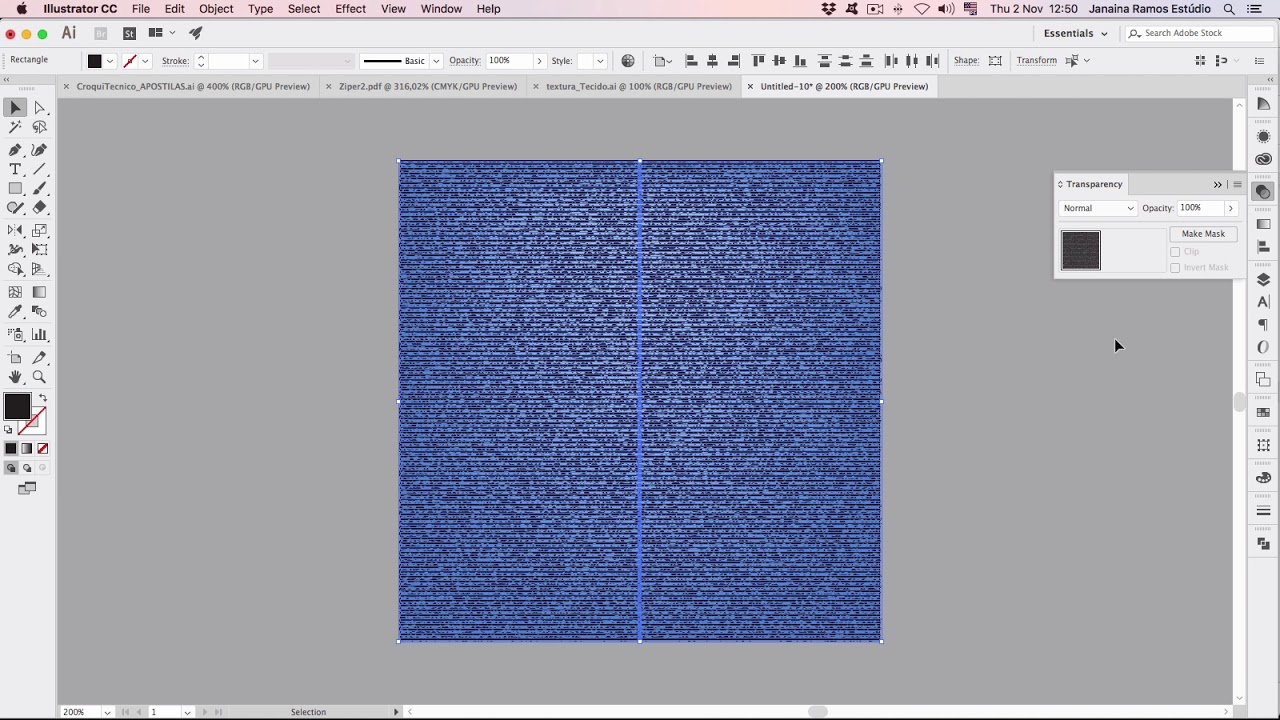Choose the Lasso tool
The image size is (1280, 720).
(x=39, y=128)
